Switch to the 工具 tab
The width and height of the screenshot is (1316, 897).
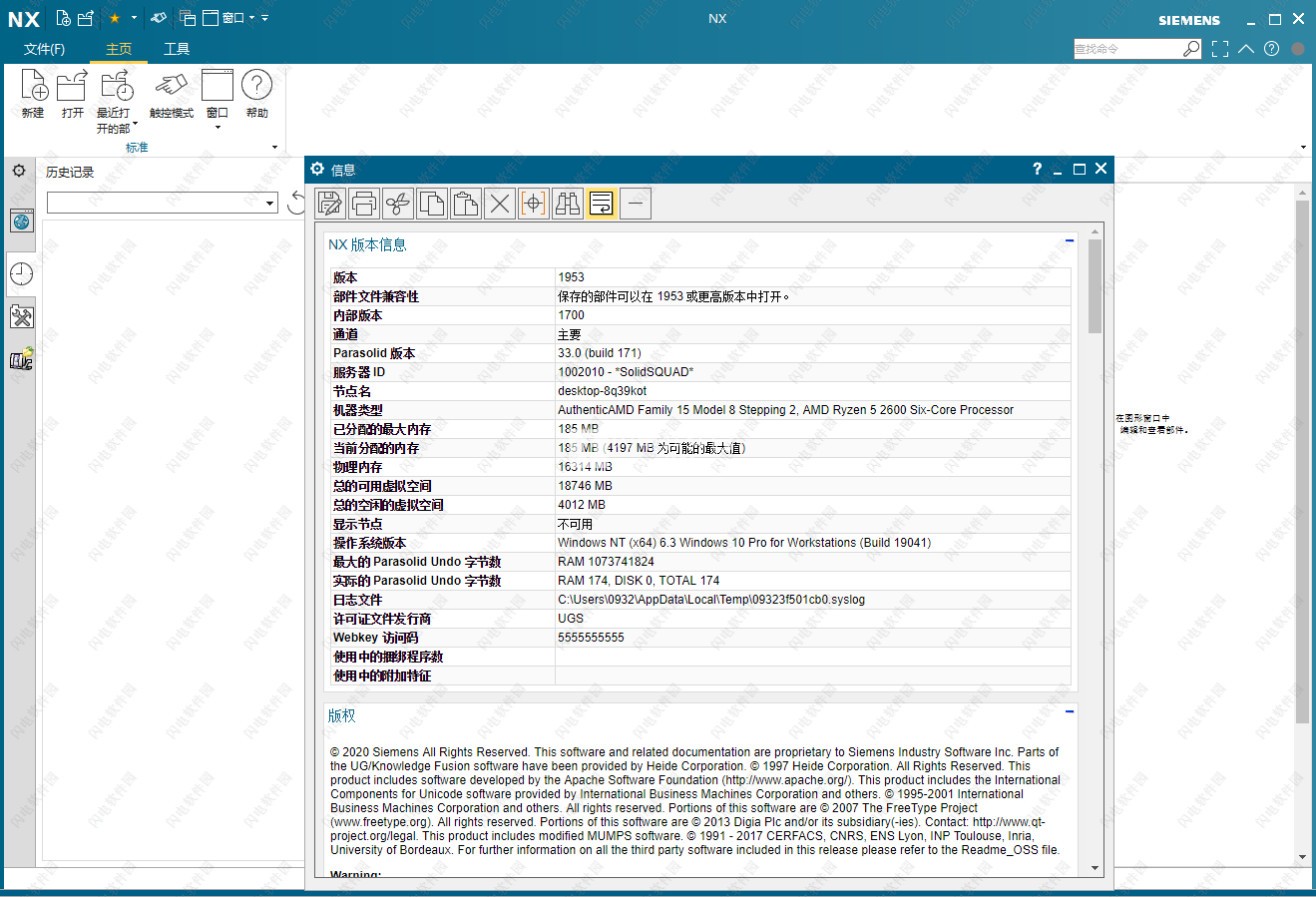[x=177, y=49]
